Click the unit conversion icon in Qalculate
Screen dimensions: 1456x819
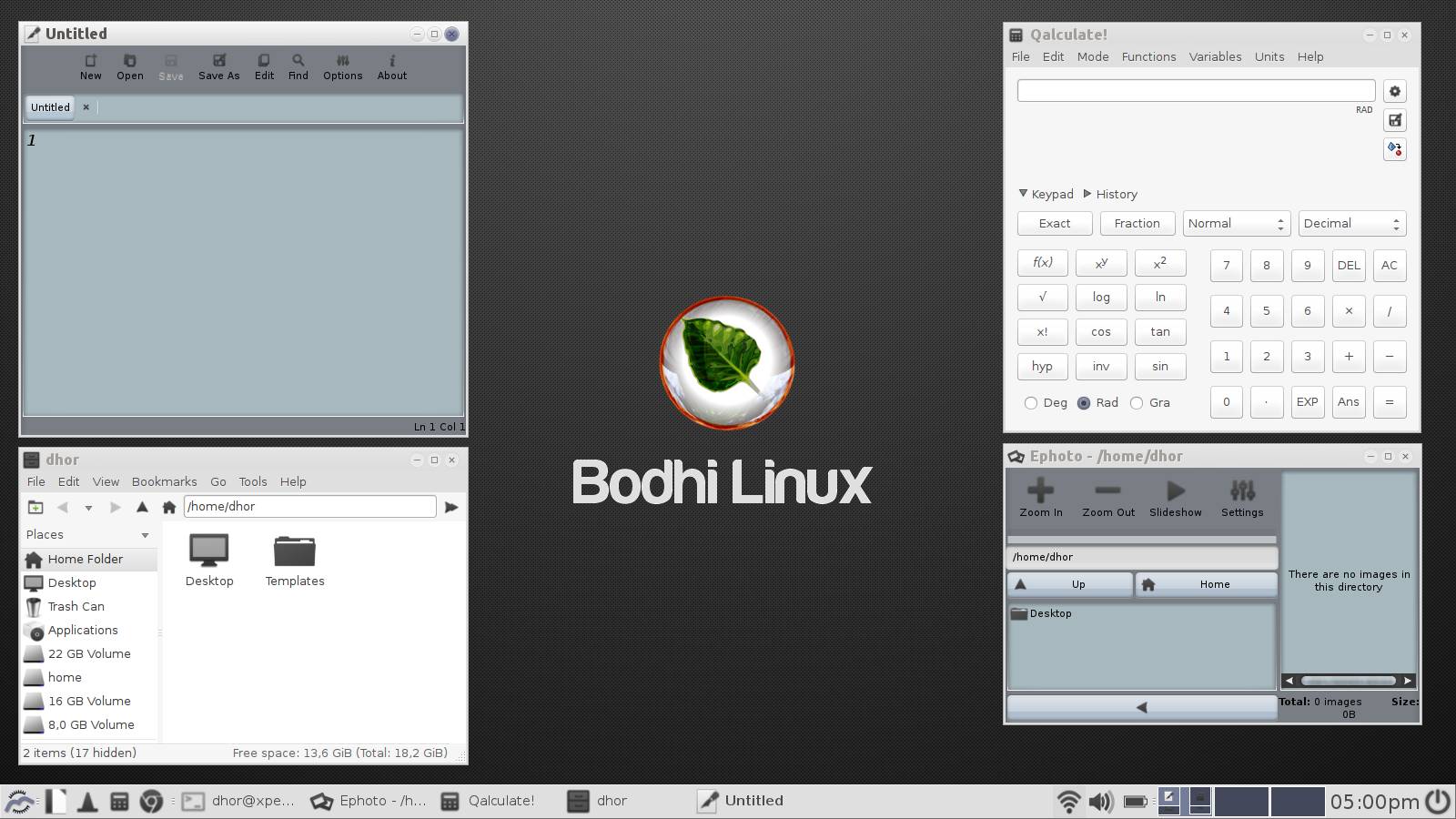pos(1395,149)
